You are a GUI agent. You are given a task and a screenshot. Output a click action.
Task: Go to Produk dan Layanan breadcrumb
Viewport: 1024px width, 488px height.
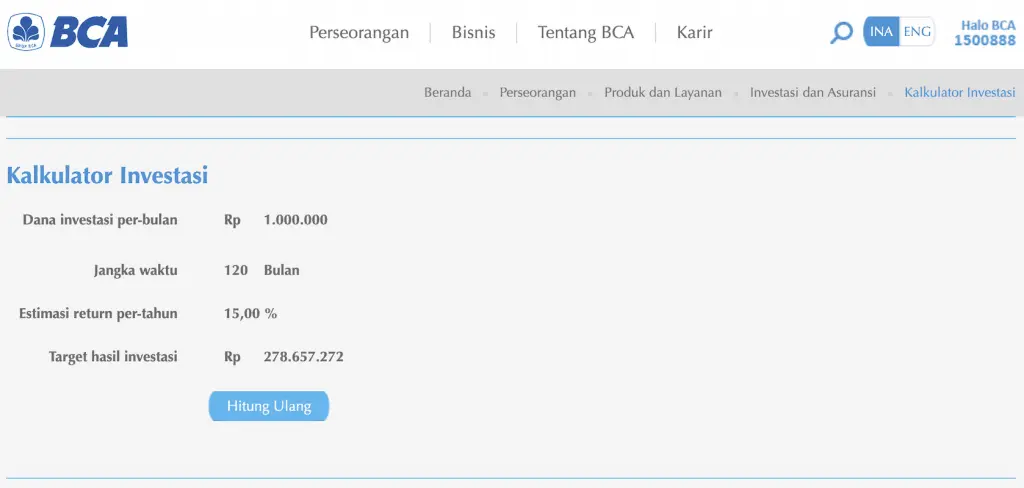tap(663, 92)
